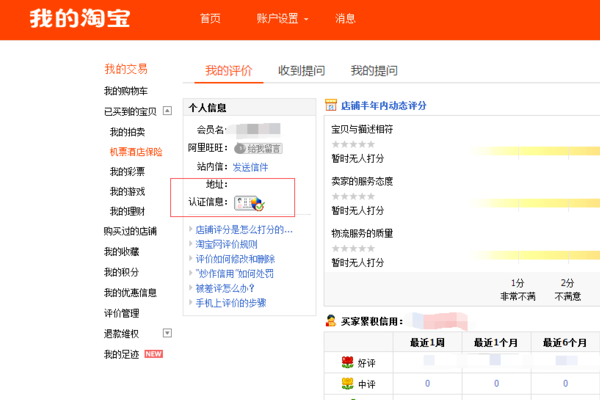Viewport: 600px width, 400px height.
Task: Click the 店铺半年内动态评分 calendar icon
Action: pos(331,105)
